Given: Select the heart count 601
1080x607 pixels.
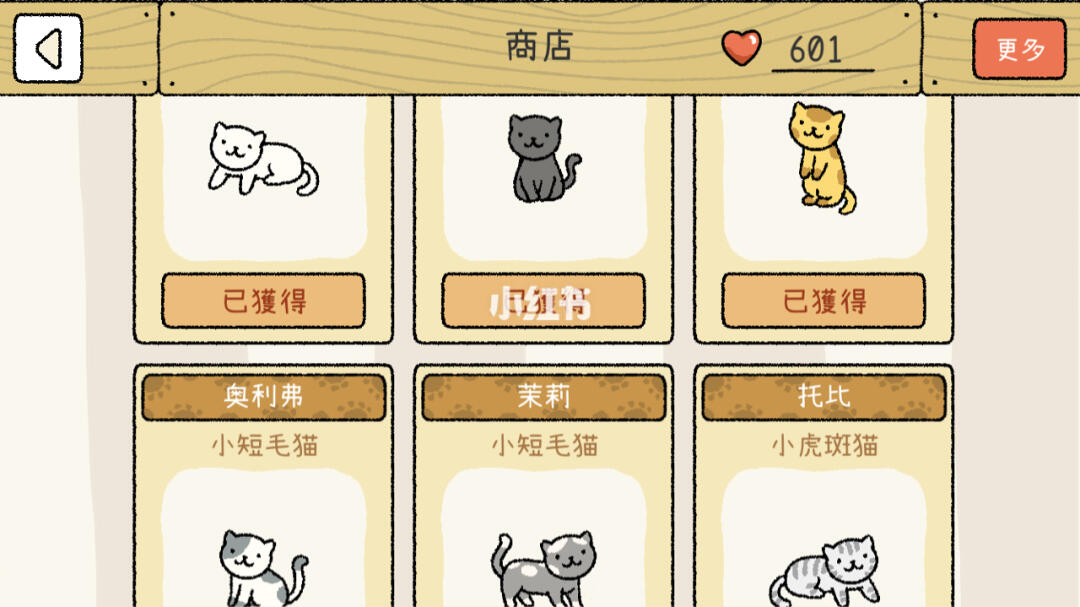Looking at the screenshot, I should point(816,50).
